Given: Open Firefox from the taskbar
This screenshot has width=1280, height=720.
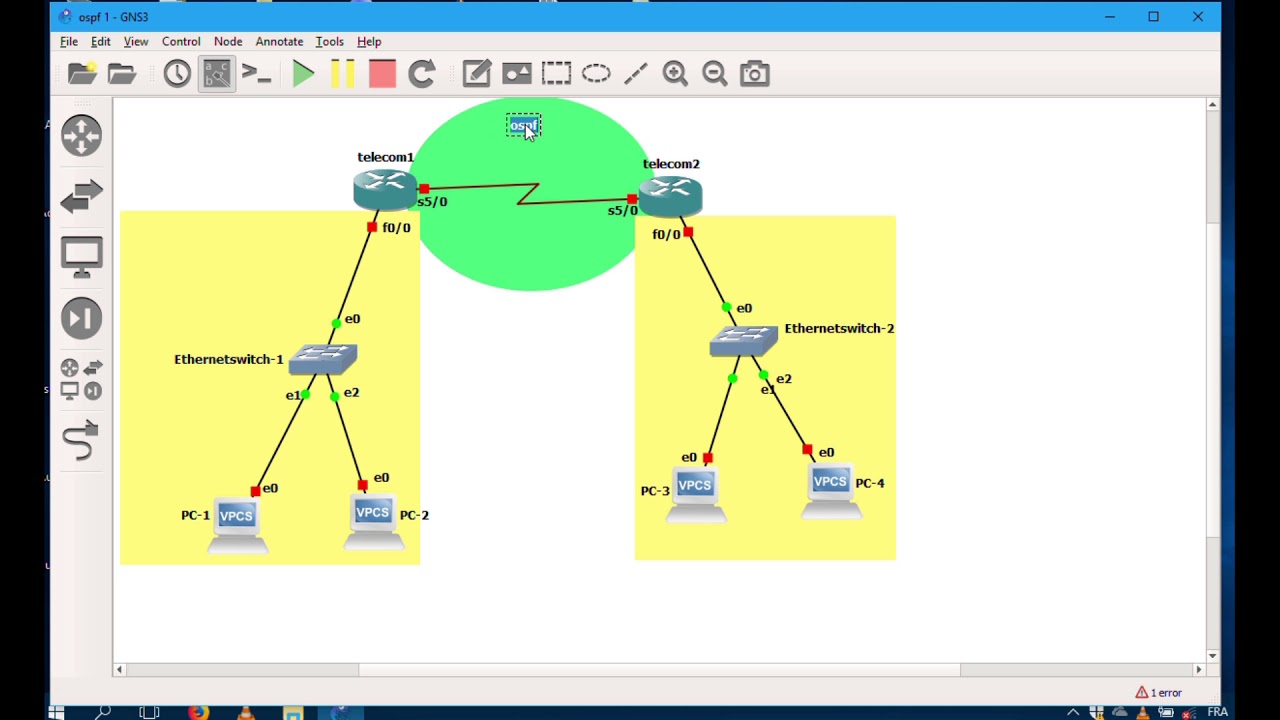Looking at the screenshot, I should point(198,712).
